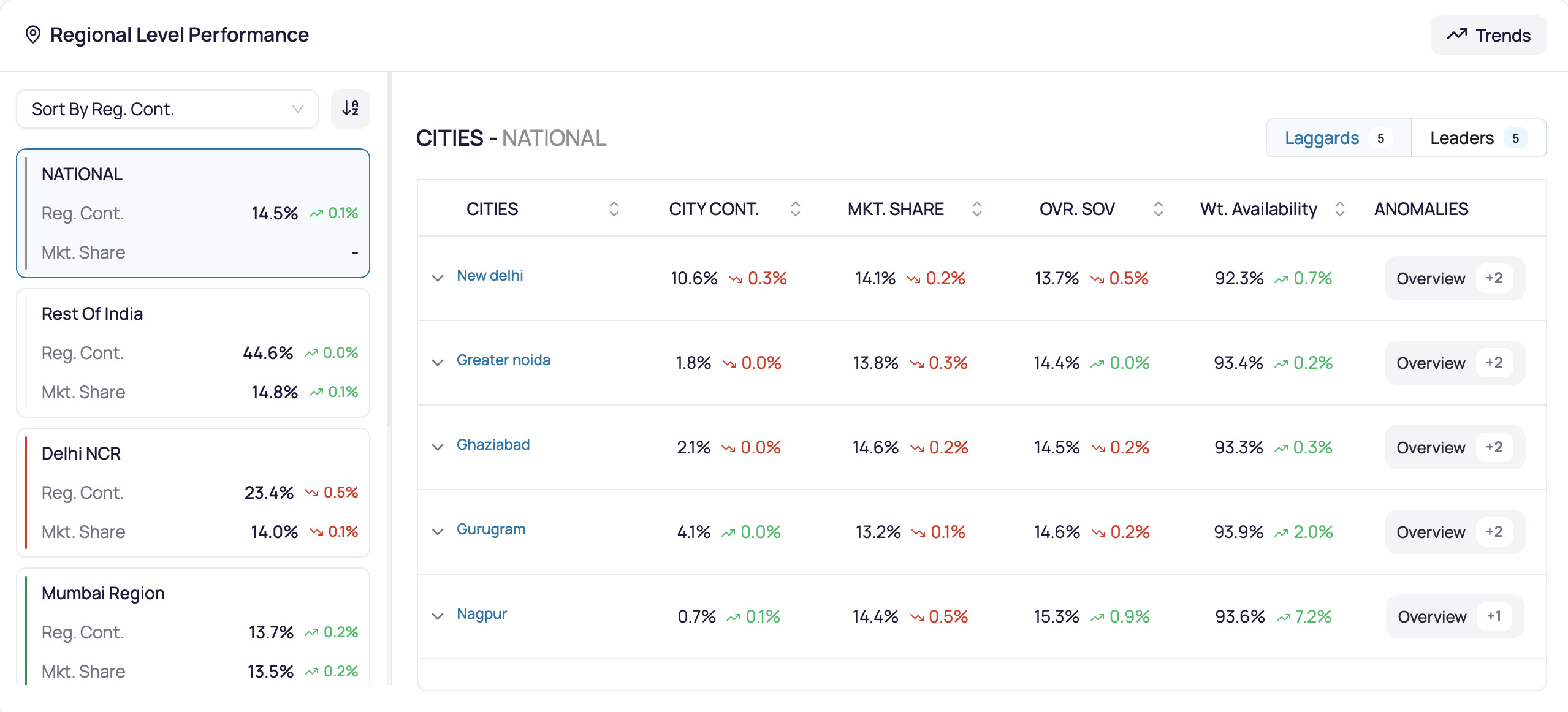Sort by Wt. Availability column arrows
Image resolution: width=1568 pixels, height=712 pixels.
(x=1339, y=209)
